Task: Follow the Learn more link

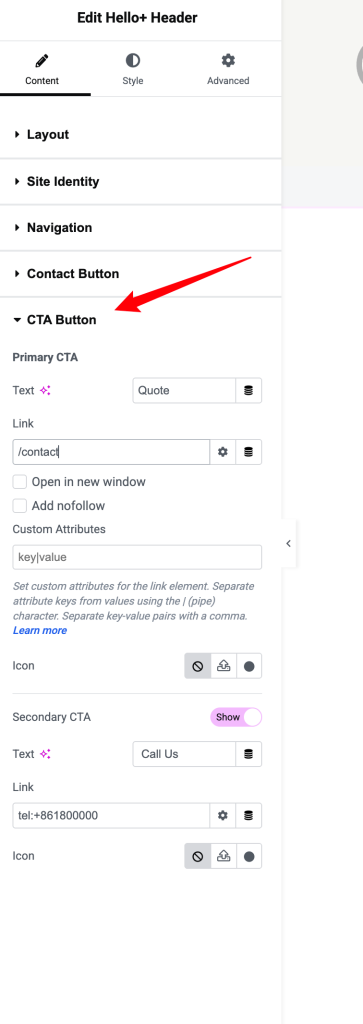Action: [x=40, y=631]
